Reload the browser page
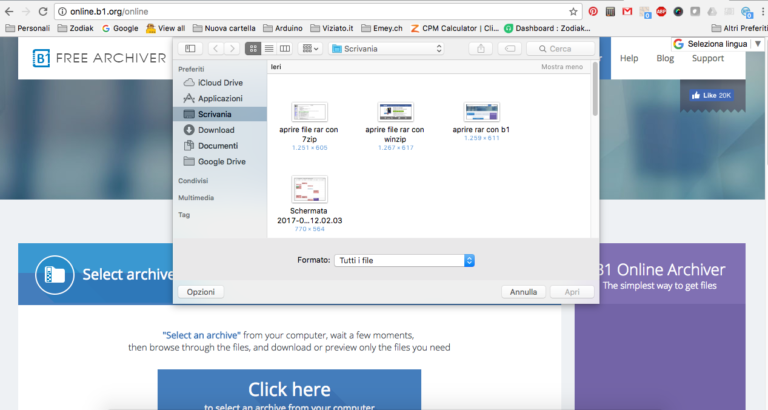 [43, 11]
